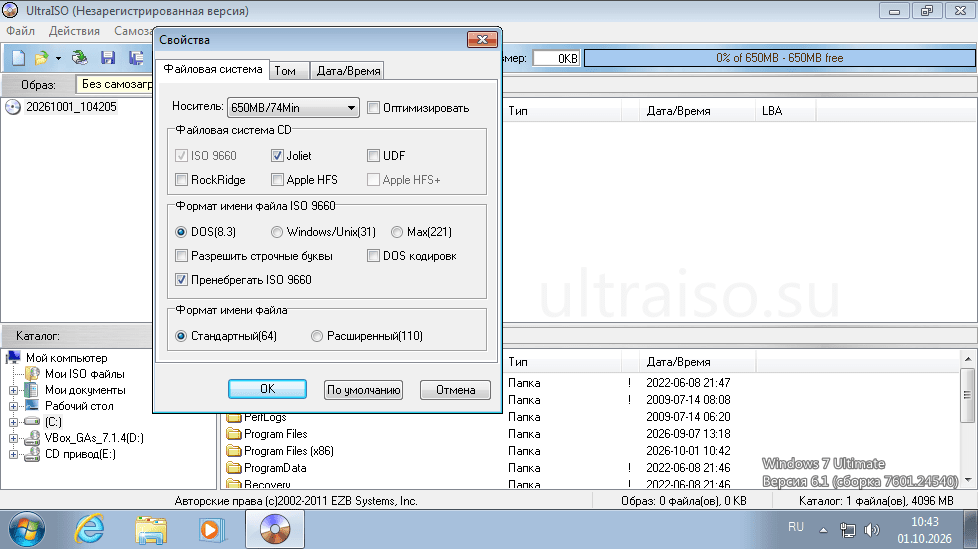The image size is (978, 549).
Task: Expand the VBox_GAs_7.1.4(D:) node
Action: tap(13, 439)
